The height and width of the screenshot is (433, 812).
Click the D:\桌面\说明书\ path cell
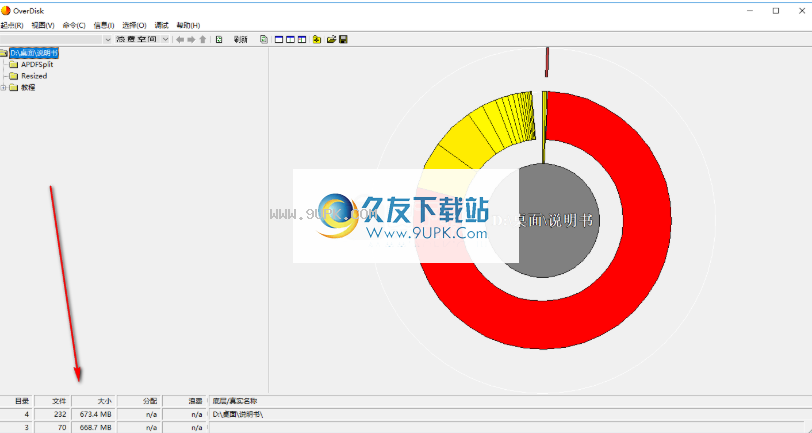510,414
